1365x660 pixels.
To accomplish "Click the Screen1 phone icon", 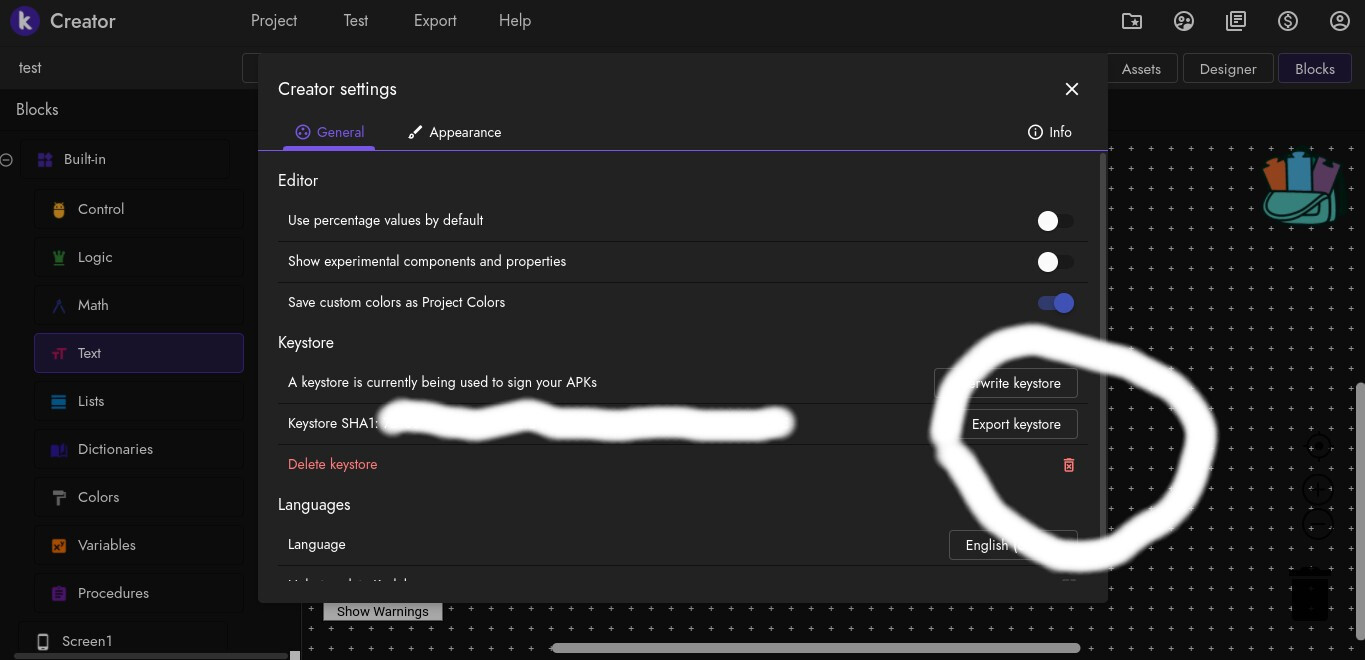I will click(43, 641).
